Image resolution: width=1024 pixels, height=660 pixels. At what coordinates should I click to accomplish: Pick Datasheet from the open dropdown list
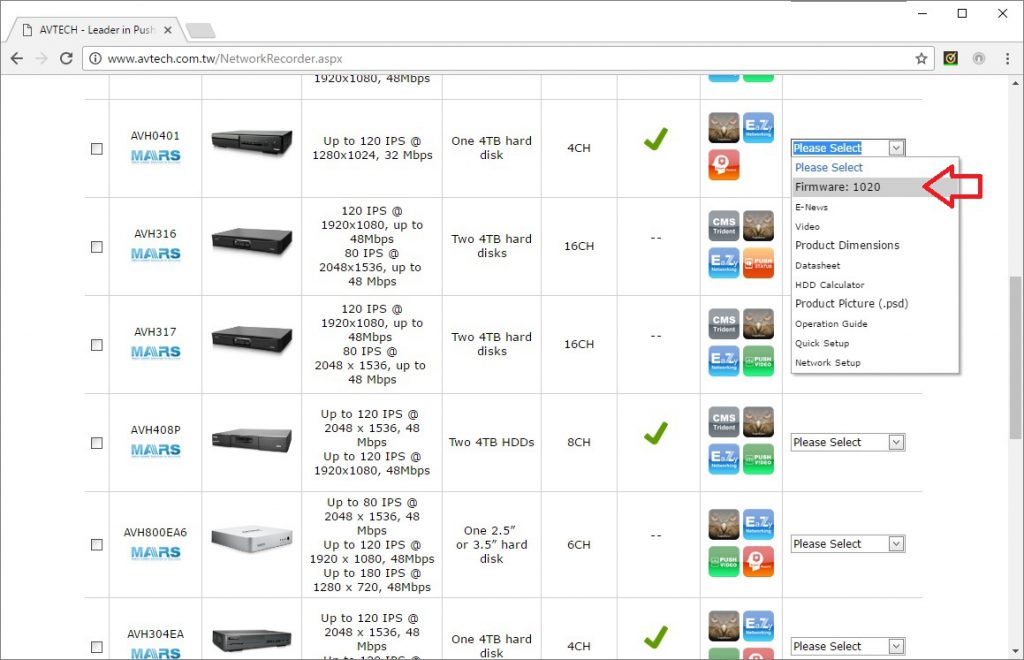(x=818, y=266)
